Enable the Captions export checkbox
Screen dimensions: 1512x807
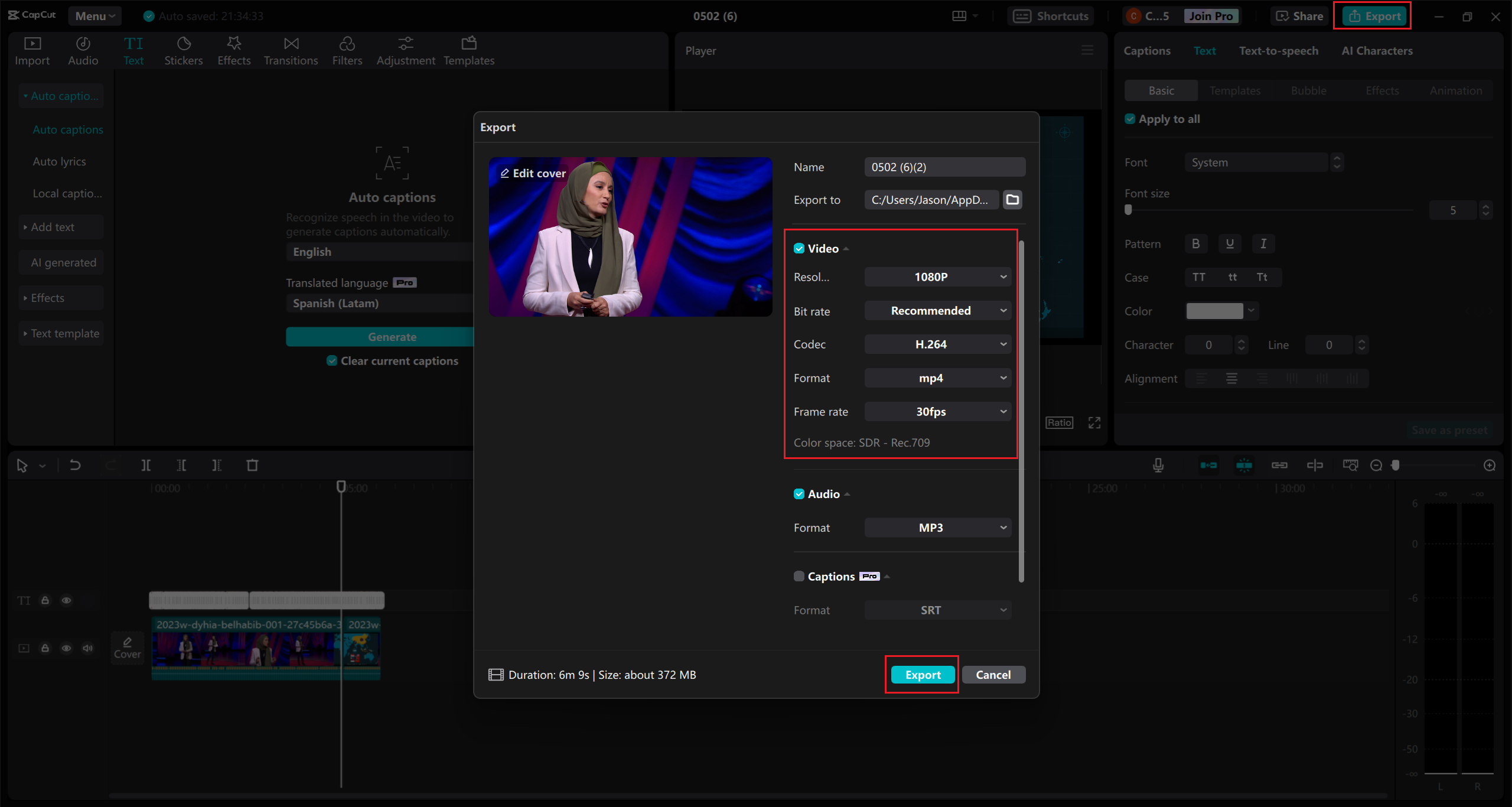click(799, 577)
